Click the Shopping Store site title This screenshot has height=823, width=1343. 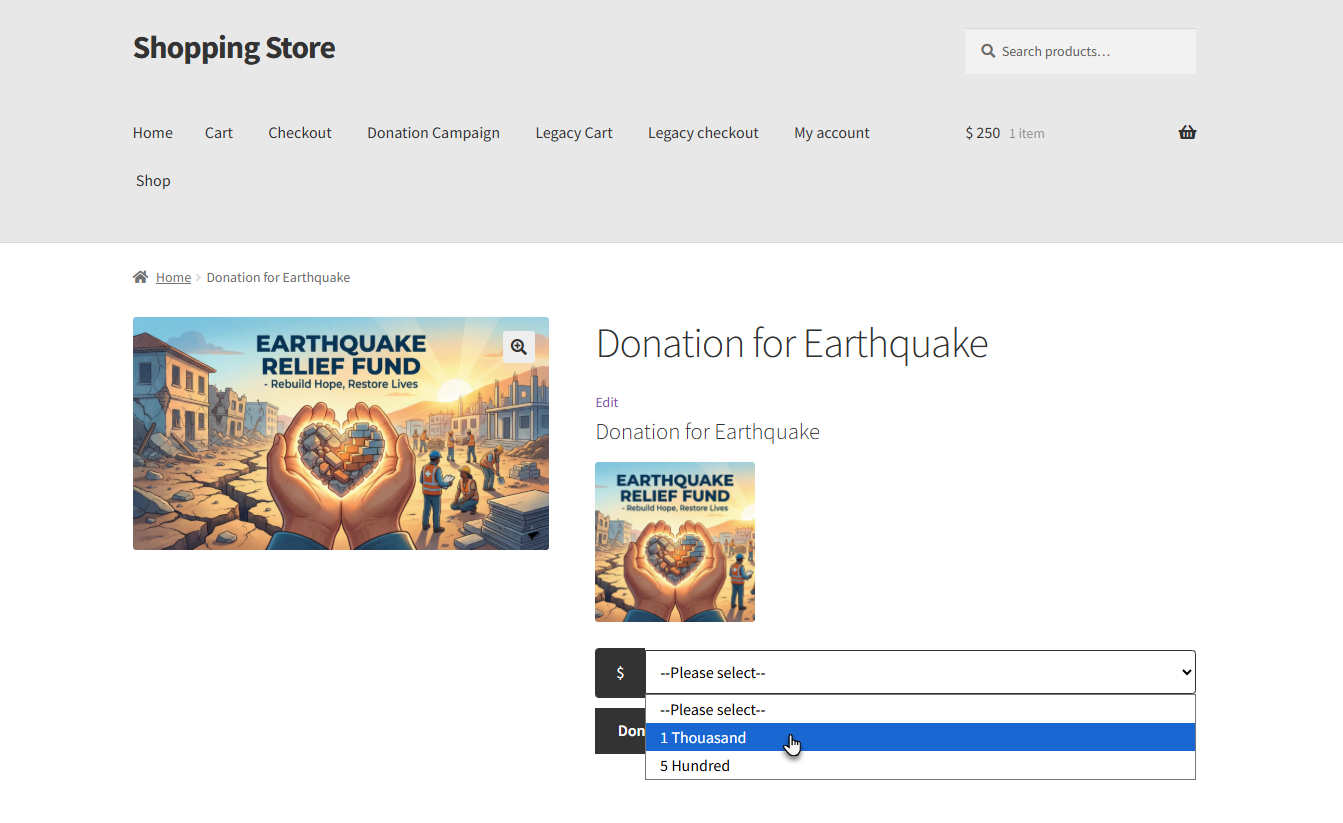(x=233, y=47)
